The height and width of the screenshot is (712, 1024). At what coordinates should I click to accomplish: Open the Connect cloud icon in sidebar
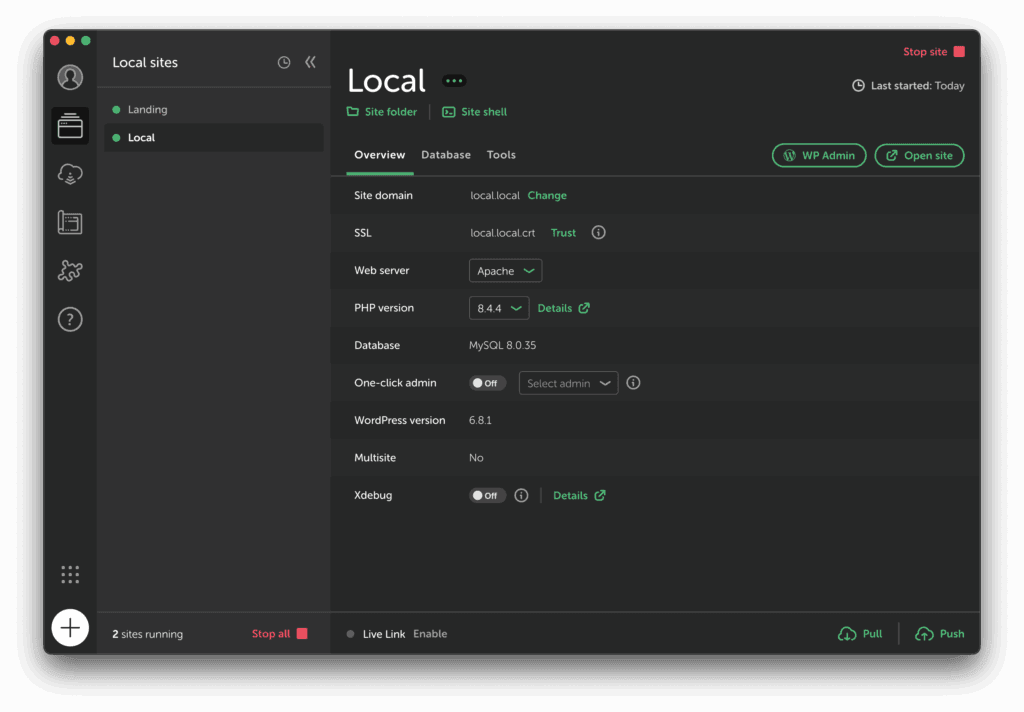click(x=70, y=174)
